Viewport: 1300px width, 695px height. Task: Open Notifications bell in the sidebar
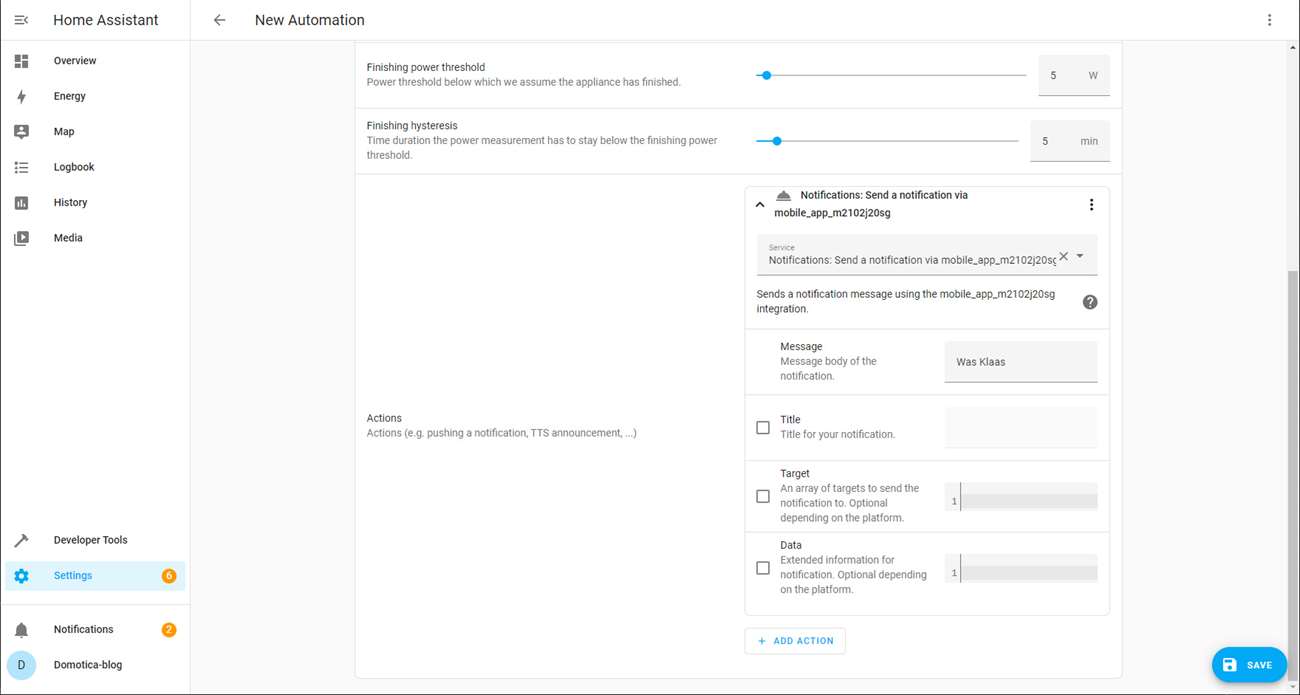(x=22, y=630)
